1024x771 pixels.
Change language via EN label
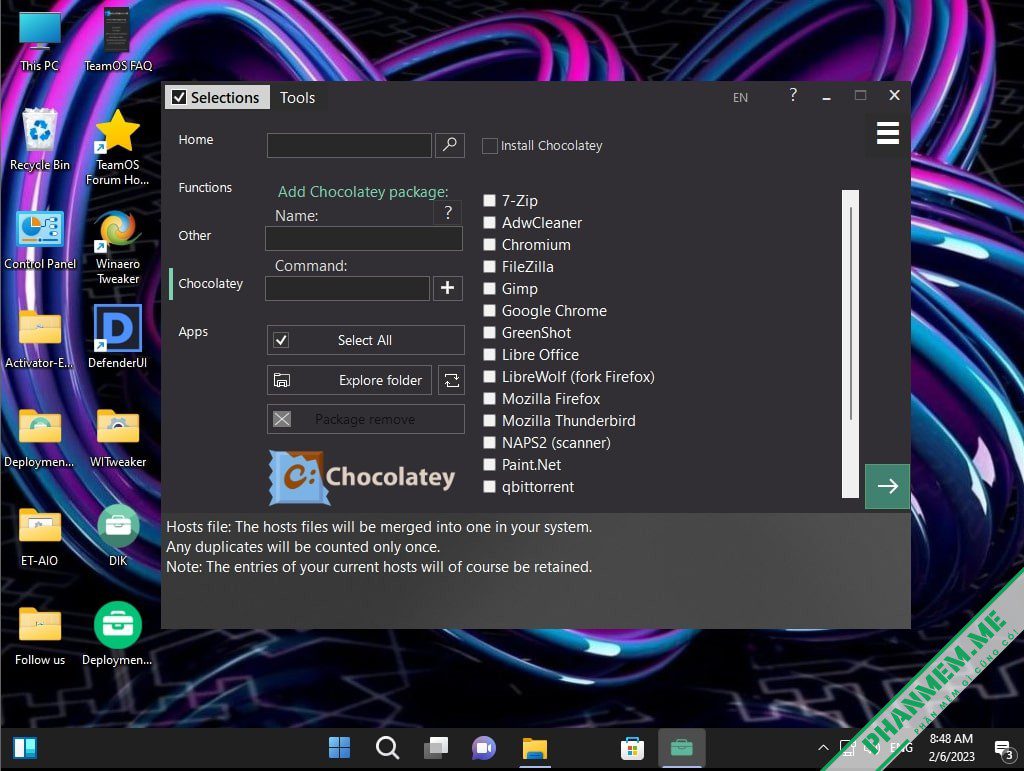[x=740, y=97]
